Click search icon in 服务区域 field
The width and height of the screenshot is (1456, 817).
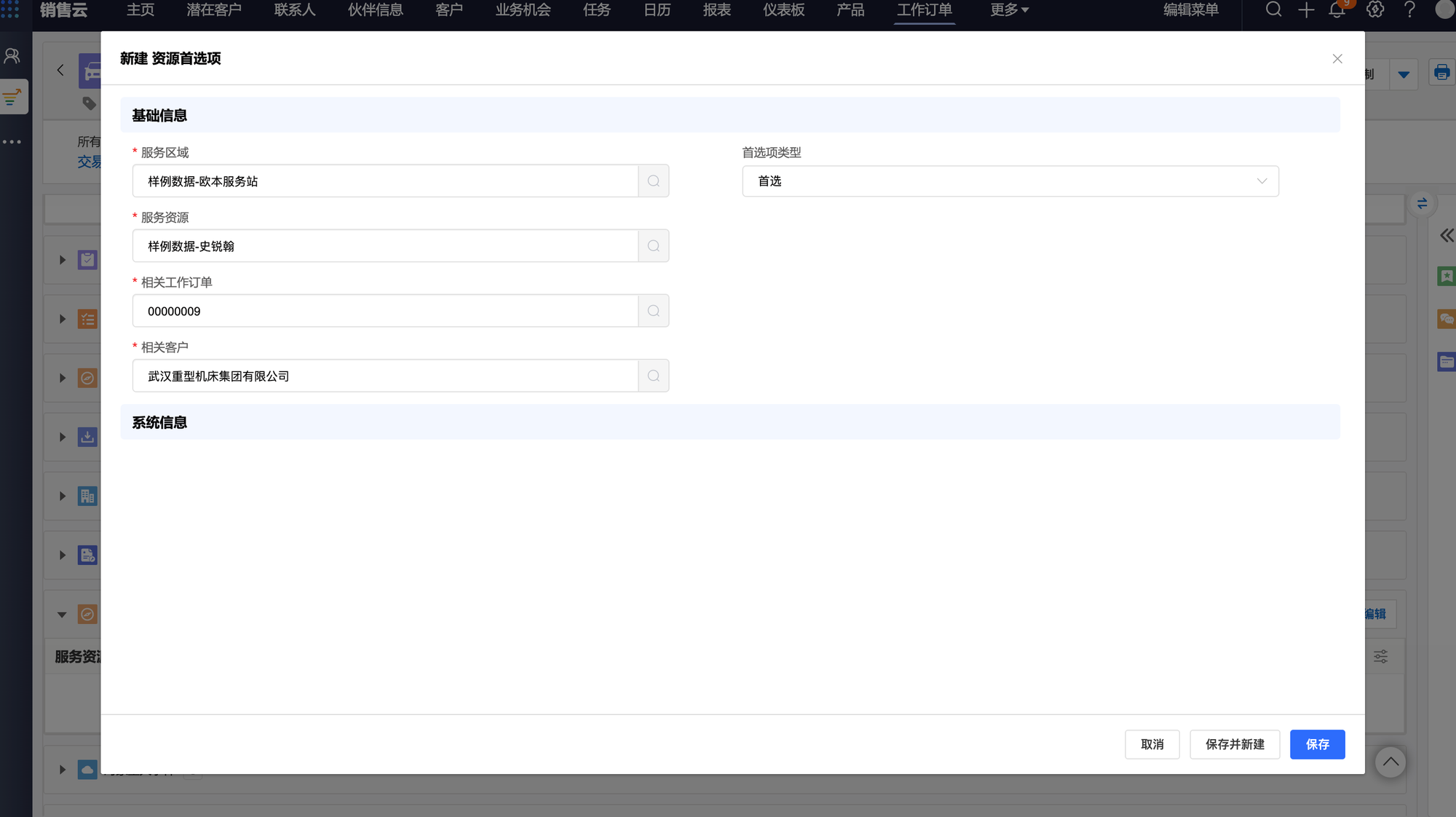[653, 181]
